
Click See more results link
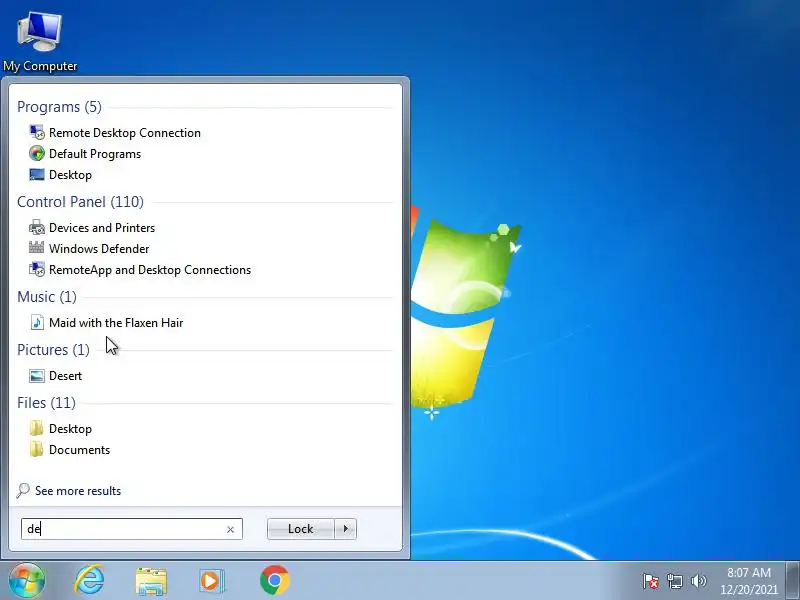coord(78,491)
